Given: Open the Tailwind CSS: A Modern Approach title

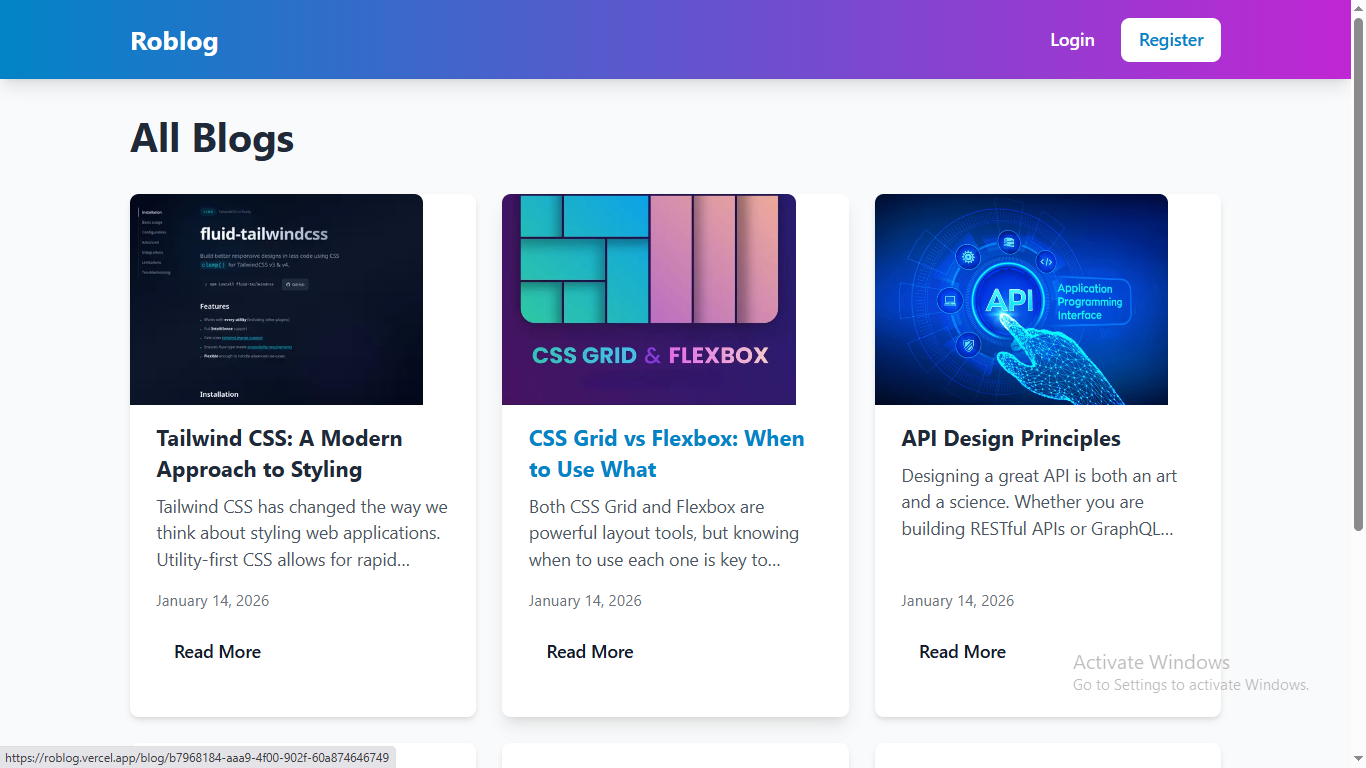Looking at the screenshot, I should pyautogui.click(x=279, y=454).
